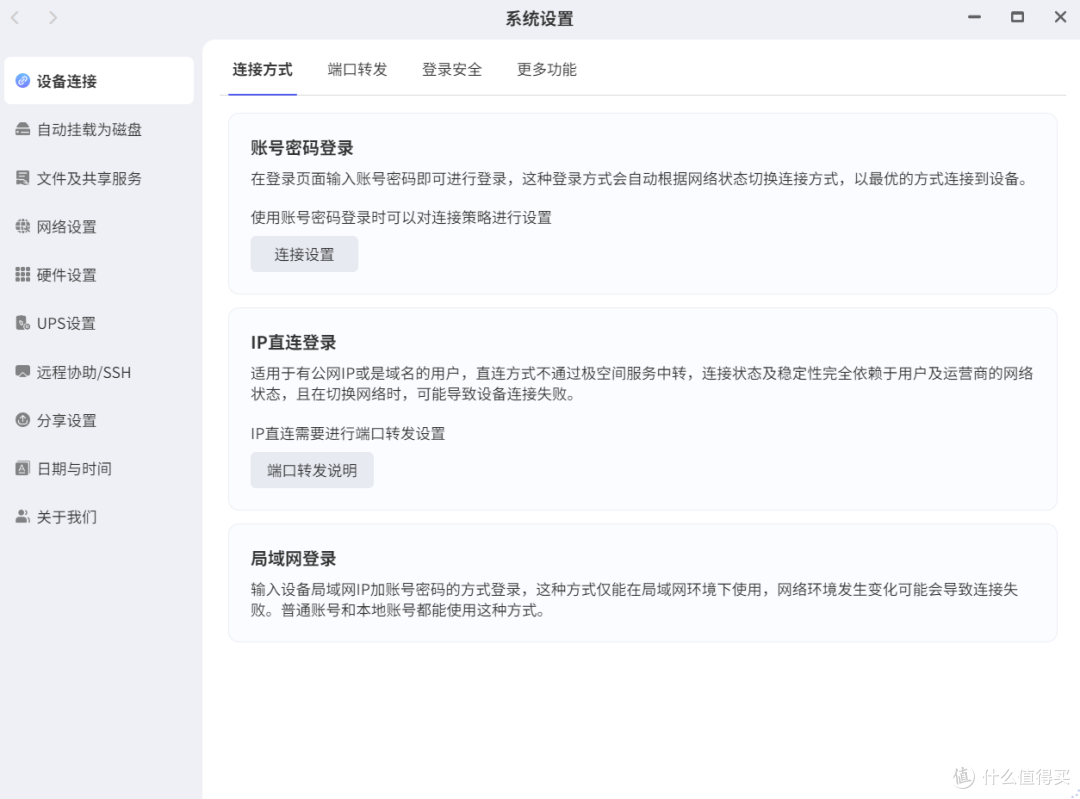Image resolution: width=1080 pixels, height=799 pixels.
Task: Open 关于我们 label in sidebar
Action: click(x=67, y=517)
